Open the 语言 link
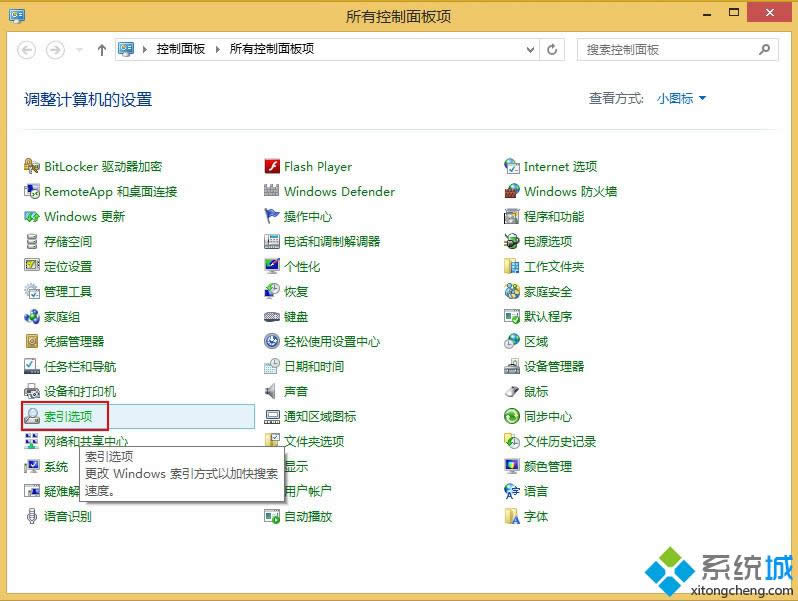 coord(536,492)
